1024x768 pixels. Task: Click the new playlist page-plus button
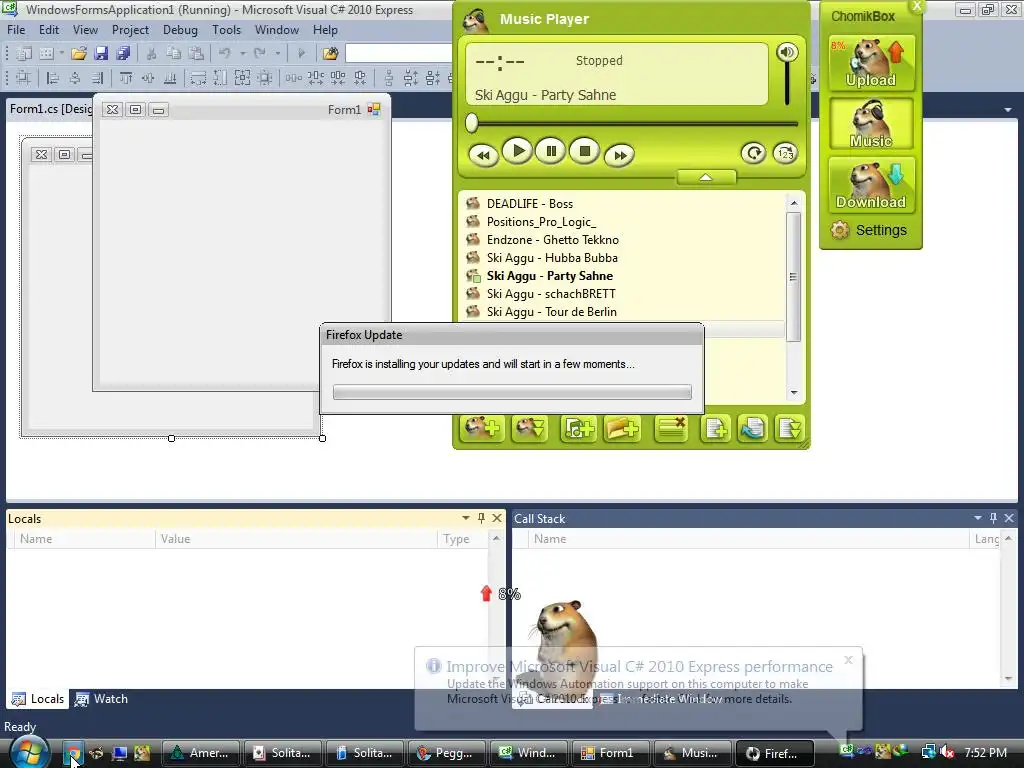point(715,428)
